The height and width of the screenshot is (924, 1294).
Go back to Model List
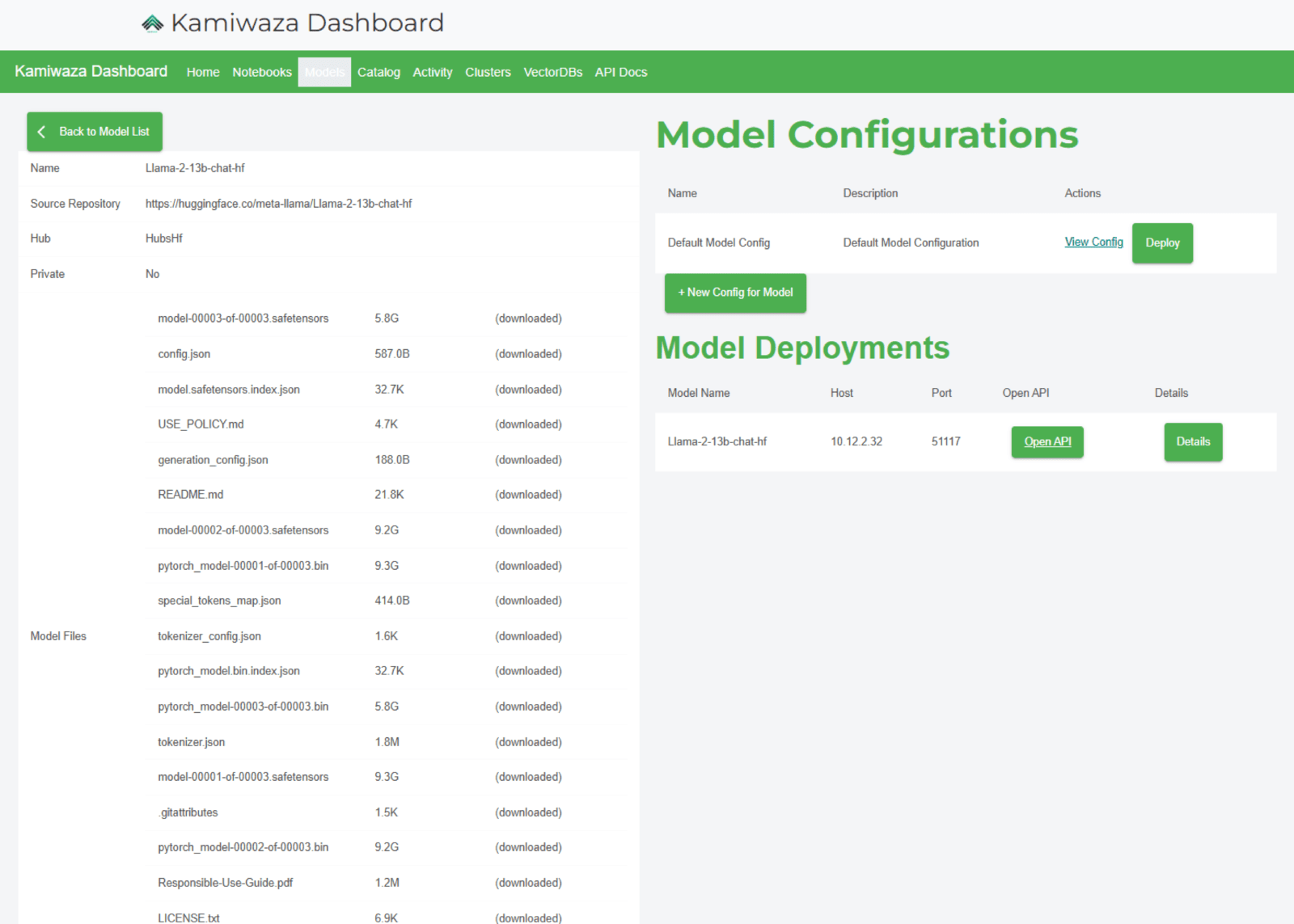95,132
